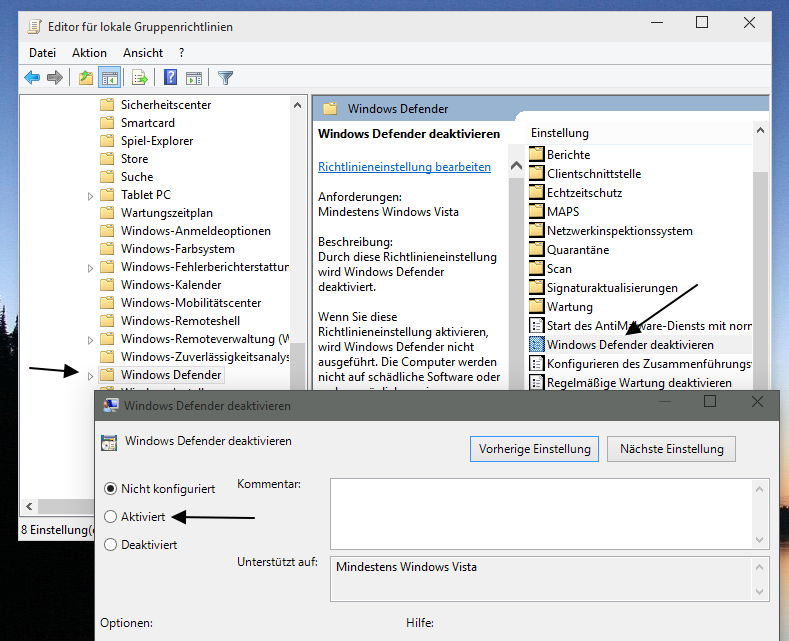789x641 pixels.
Task: Open Help via the question mark toolbar icon
Action: (x=171, y=77)
